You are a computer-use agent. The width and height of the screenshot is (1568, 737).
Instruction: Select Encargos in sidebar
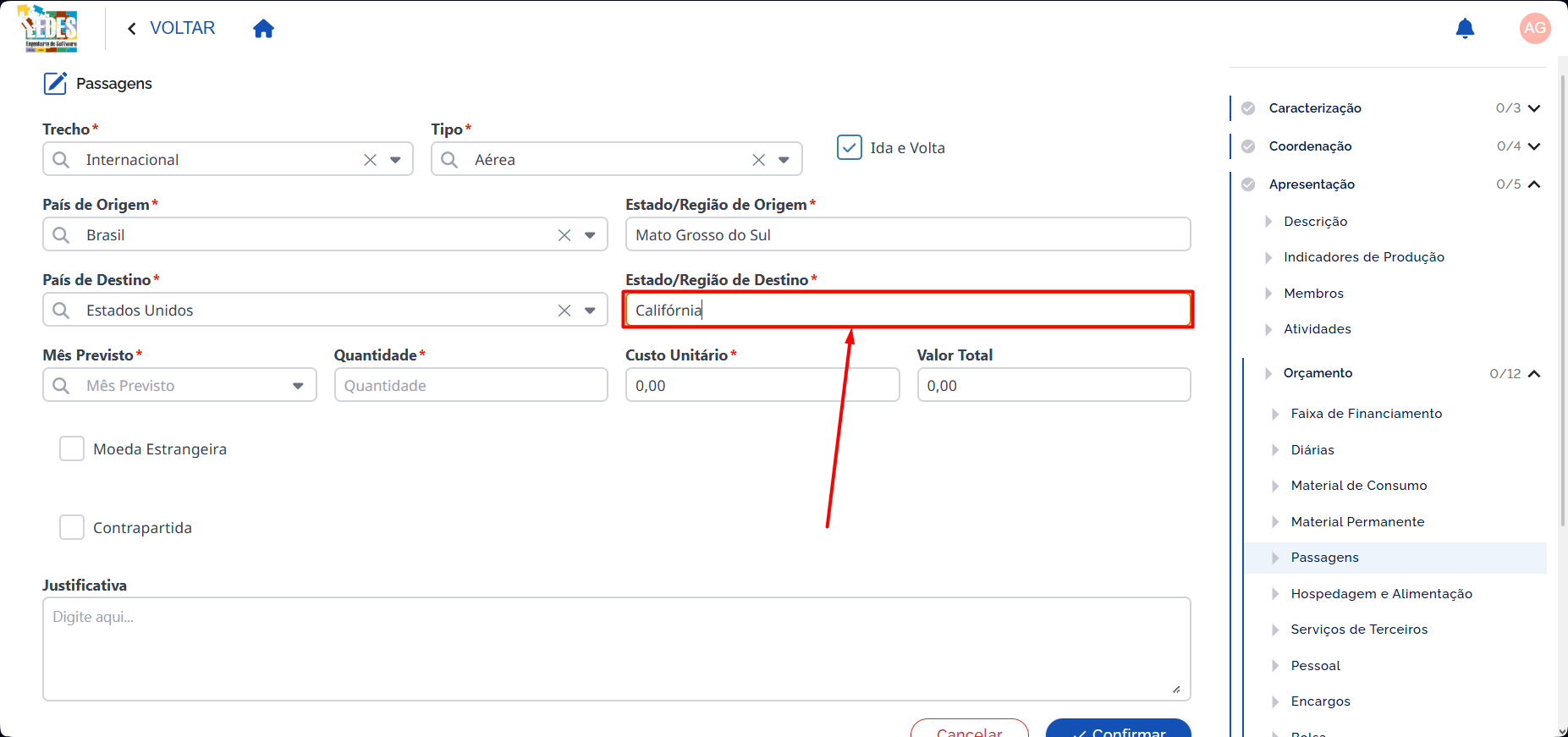pyautogui.click(x=1321, y=701)
